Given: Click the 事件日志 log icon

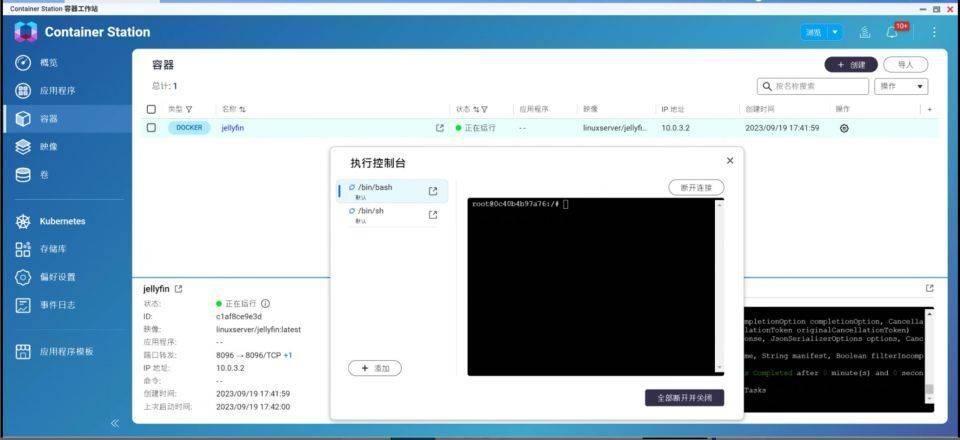Looking at the screenshot, I should click(23, 305).
